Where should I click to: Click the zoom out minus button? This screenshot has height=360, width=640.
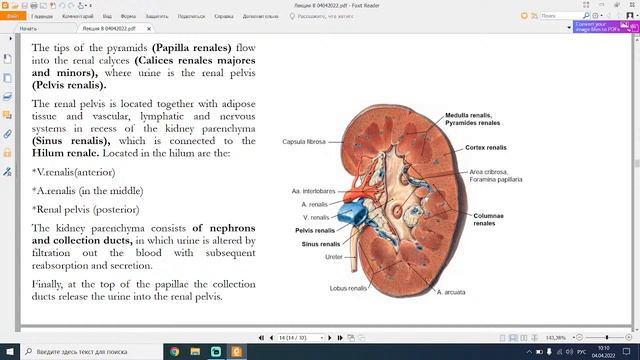579,338
